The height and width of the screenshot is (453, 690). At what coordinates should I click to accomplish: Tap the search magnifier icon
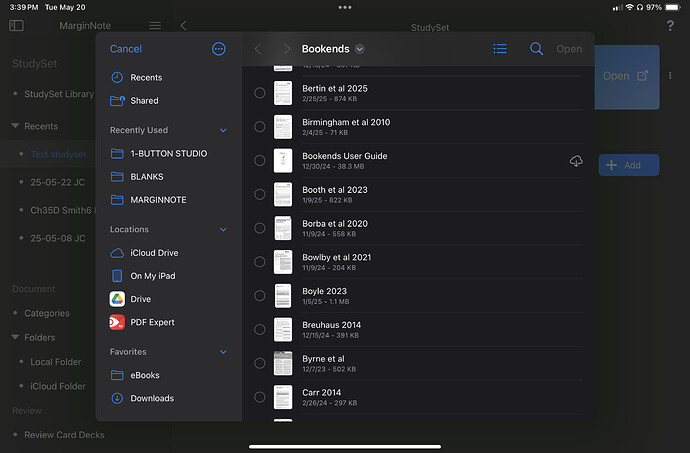(x=536, y=48)
